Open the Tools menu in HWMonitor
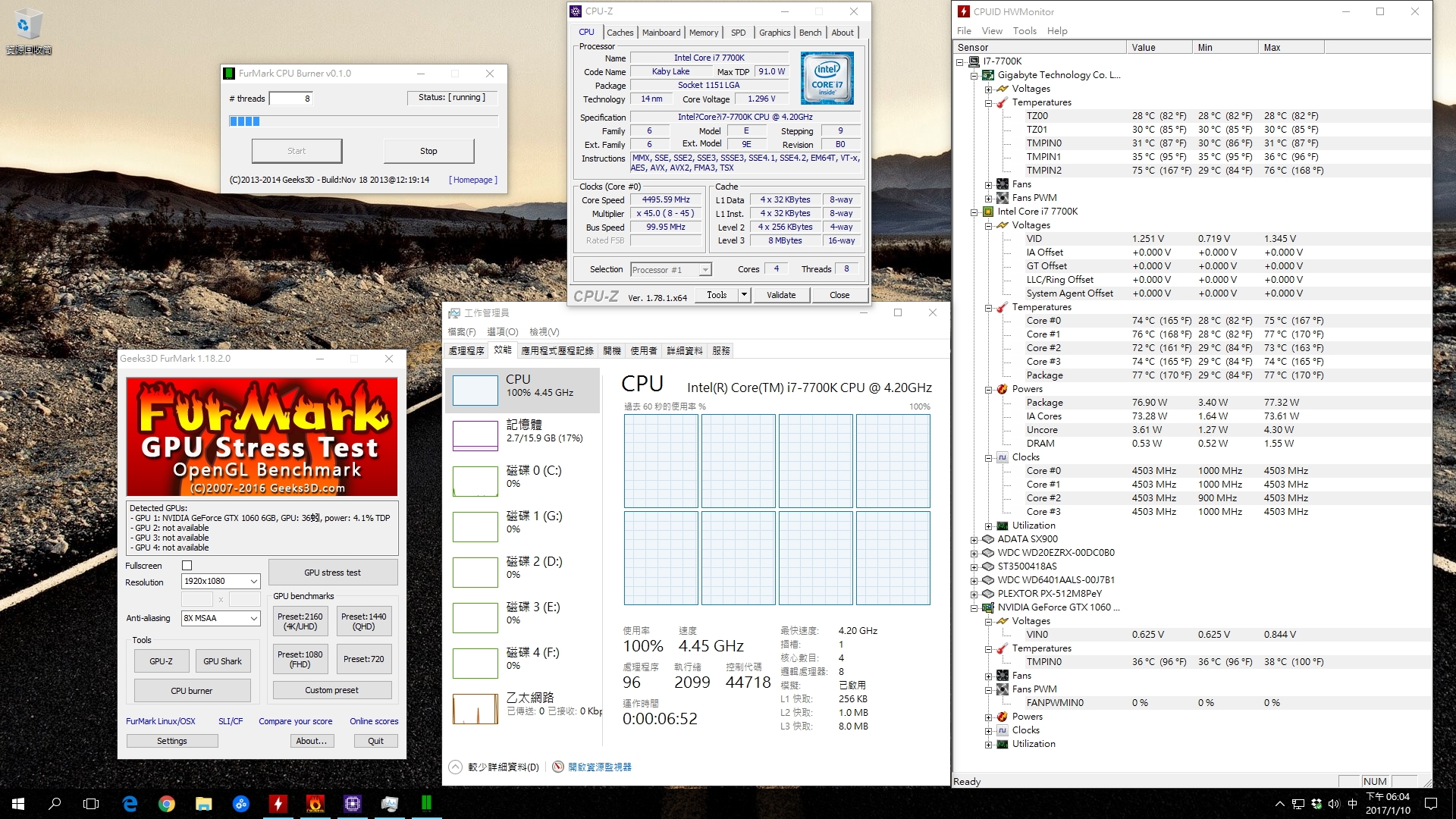This screenshot has width=1456, height=819. pyautogui.click(x=1025, y=31)
